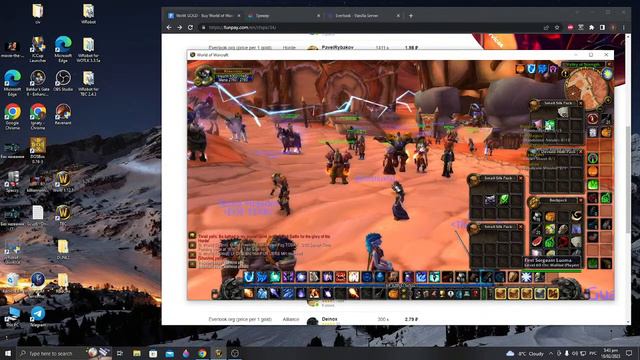Click the green leaf item in Small Silk Pack
The width and height of the screenshot is (640, 360).
[504, 200]
